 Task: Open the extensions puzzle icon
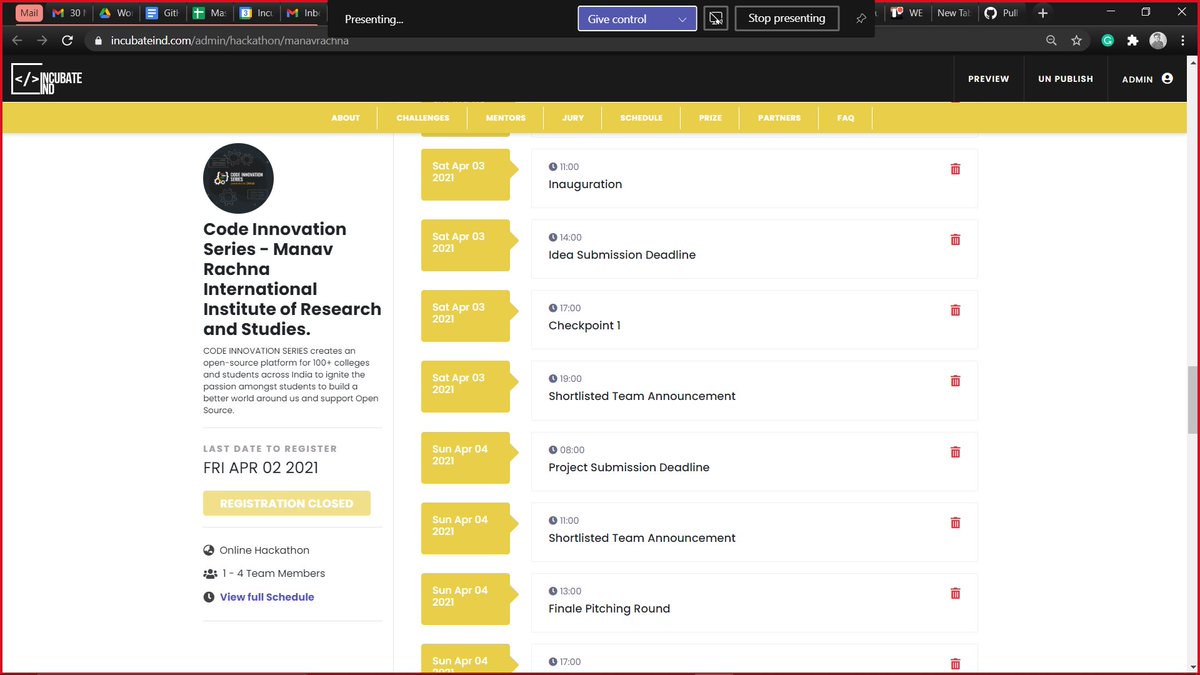[1133, 41]
